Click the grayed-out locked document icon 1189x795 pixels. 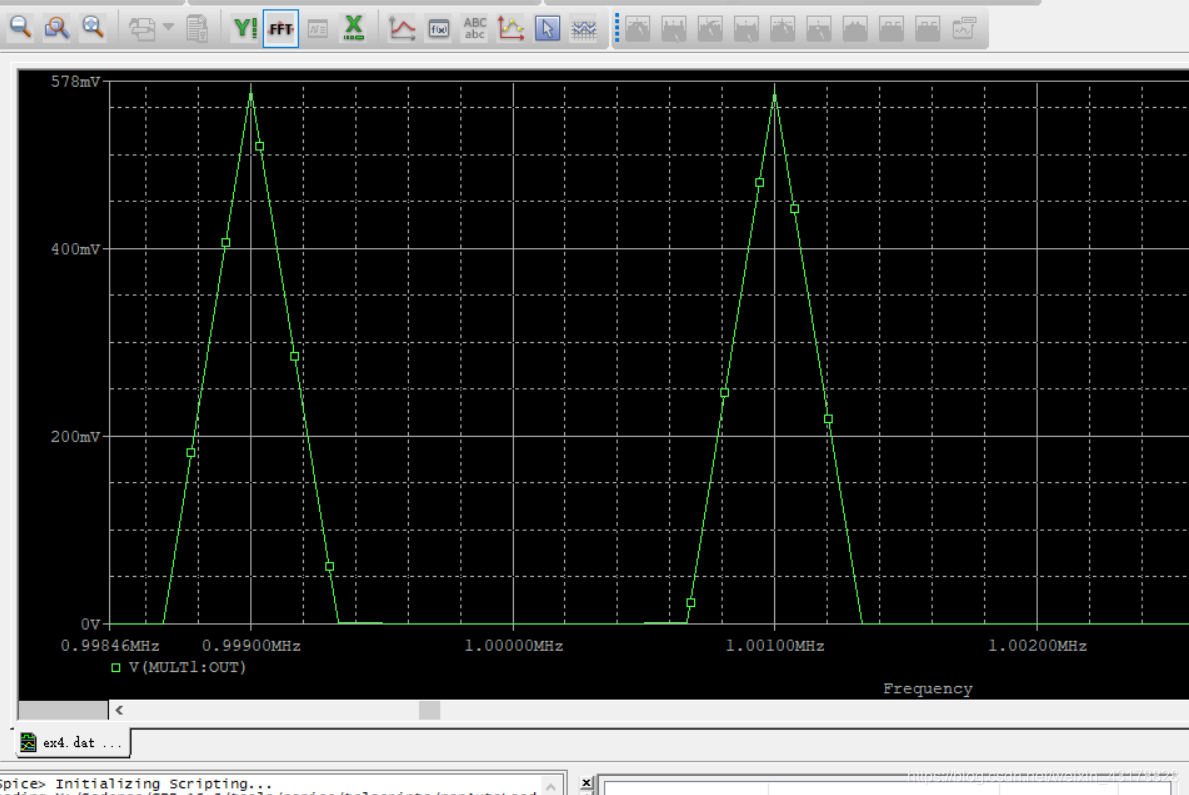pyautogui.click(x=197, y=28)
